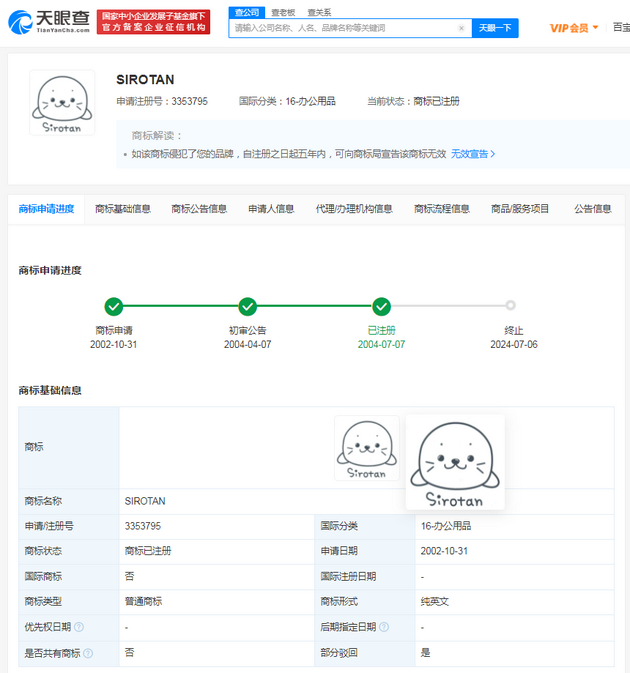The width and height of the screenshot is (630, 673).
Task: Click help icon beside 后期指定日期
Action: 384,627
